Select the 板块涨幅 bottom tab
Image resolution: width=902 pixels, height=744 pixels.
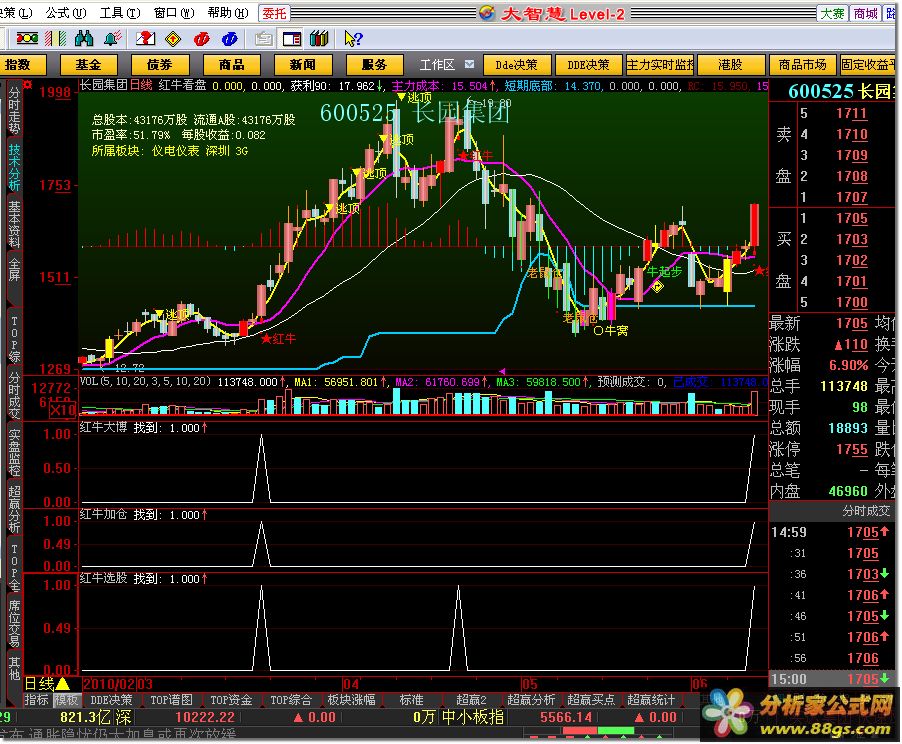[351, 700]
